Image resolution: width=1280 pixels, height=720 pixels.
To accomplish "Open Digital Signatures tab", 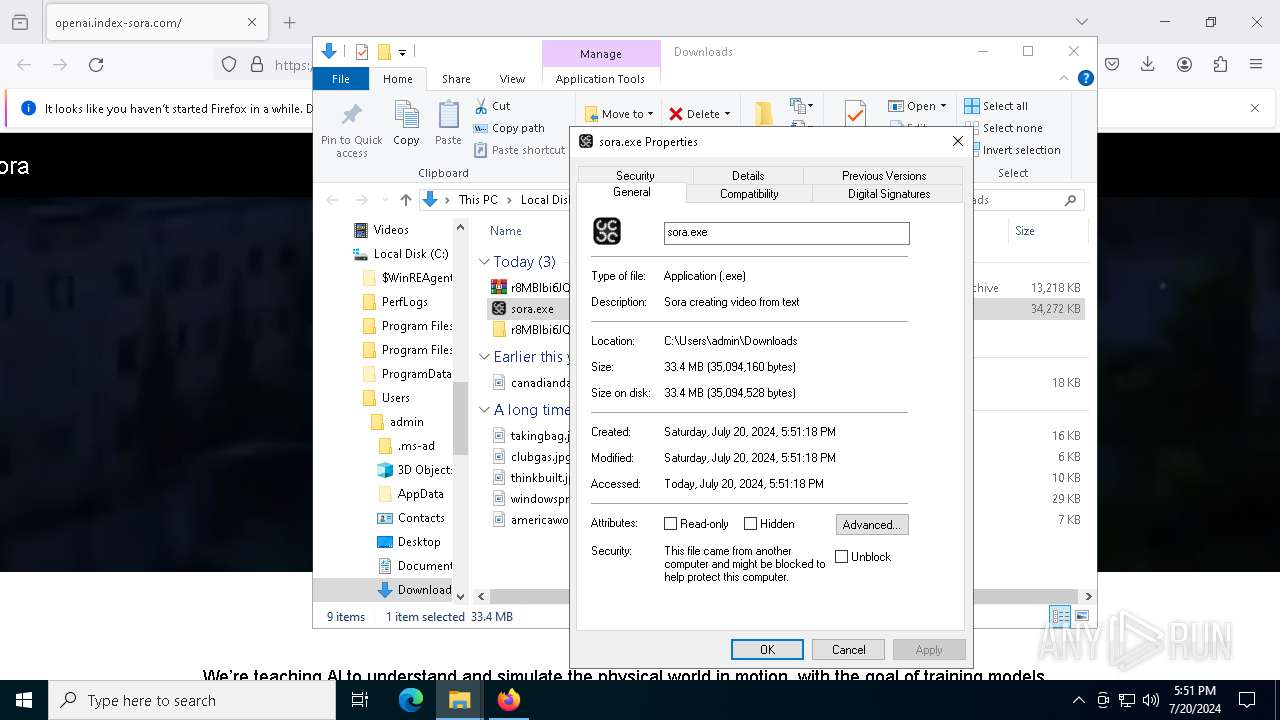I will pyautogui.click(x=889, y=194).
